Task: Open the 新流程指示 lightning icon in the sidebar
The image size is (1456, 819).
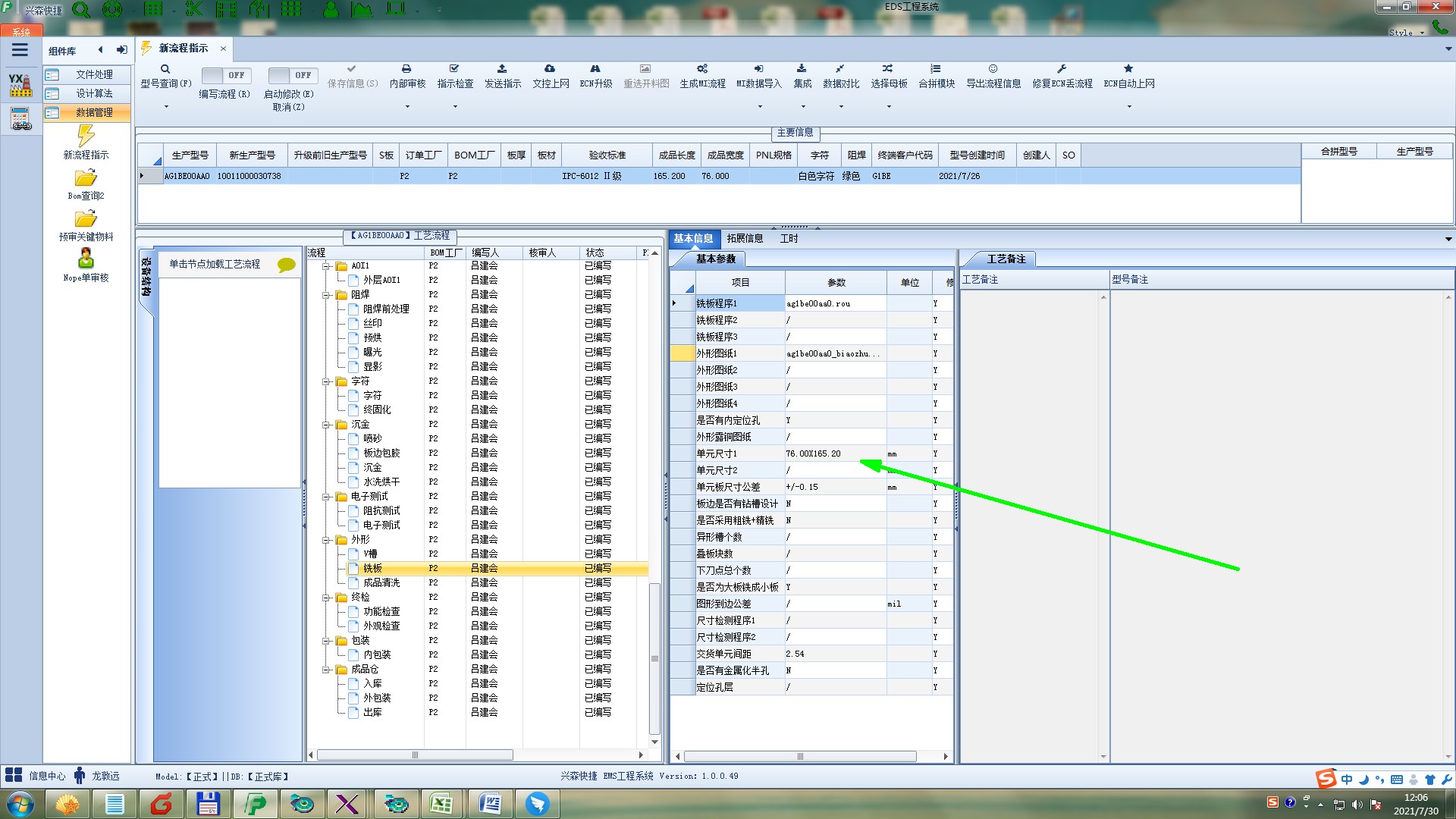Action: (x=86, y=137)
